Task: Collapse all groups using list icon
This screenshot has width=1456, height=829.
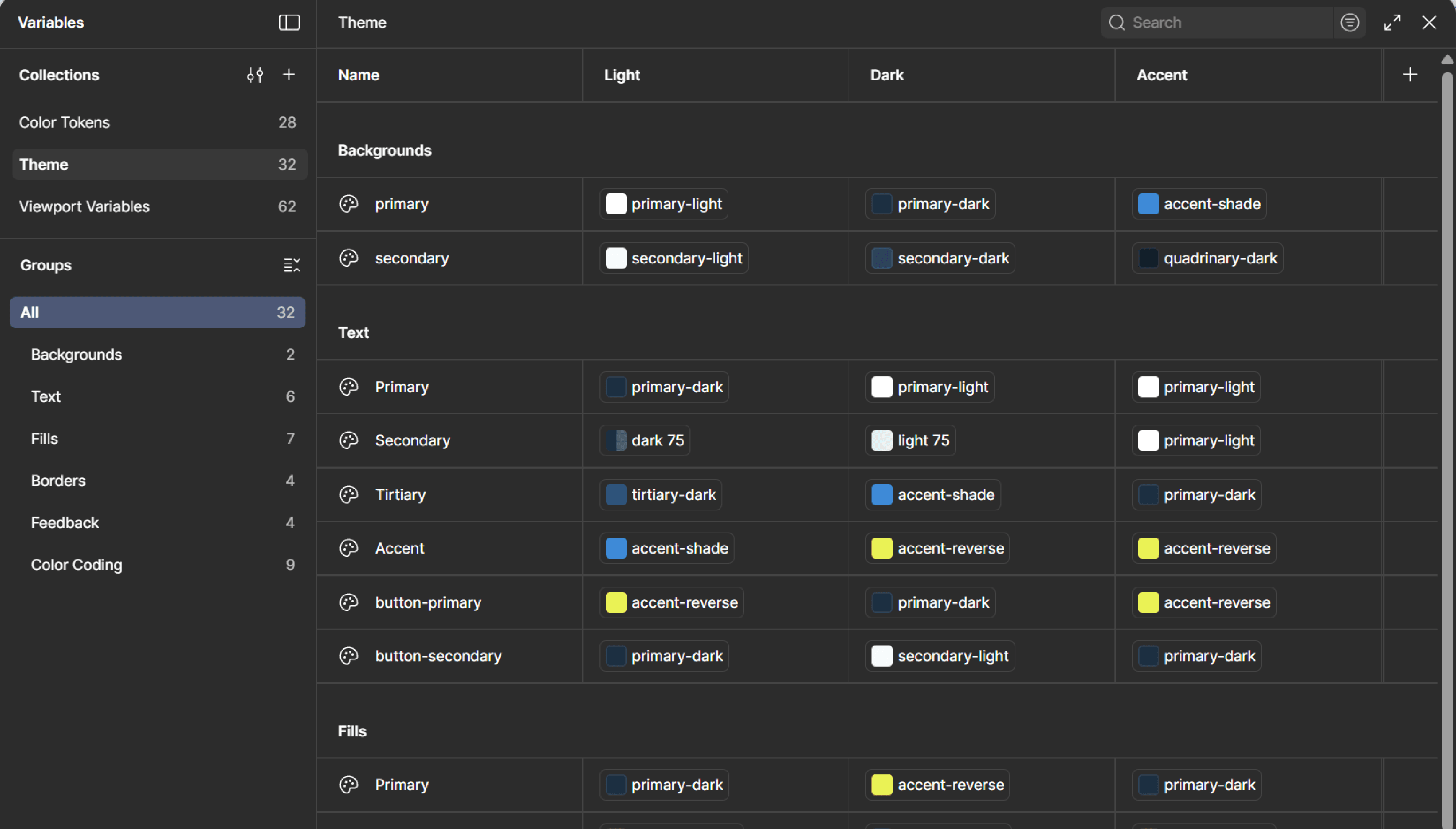Action: pyautogui.click(x=292, y=265)
